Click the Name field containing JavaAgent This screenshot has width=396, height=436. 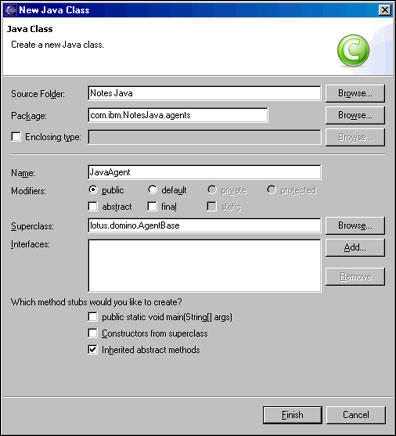204,172
